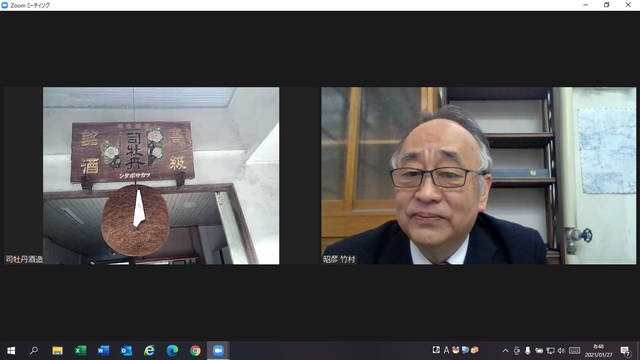Open the volume speaker tray control
The image size is (640, 360).
point(561,351)
